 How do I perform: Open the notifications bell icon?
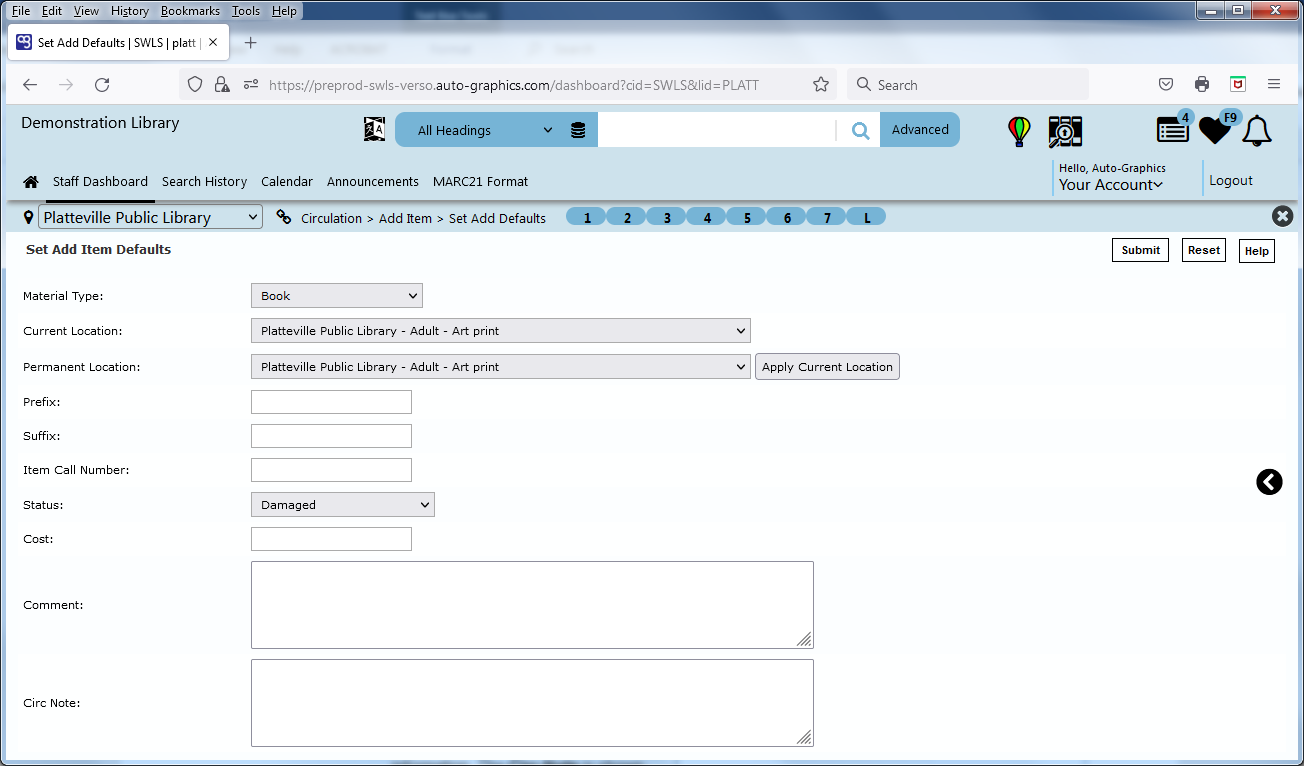coord(1257,131)
